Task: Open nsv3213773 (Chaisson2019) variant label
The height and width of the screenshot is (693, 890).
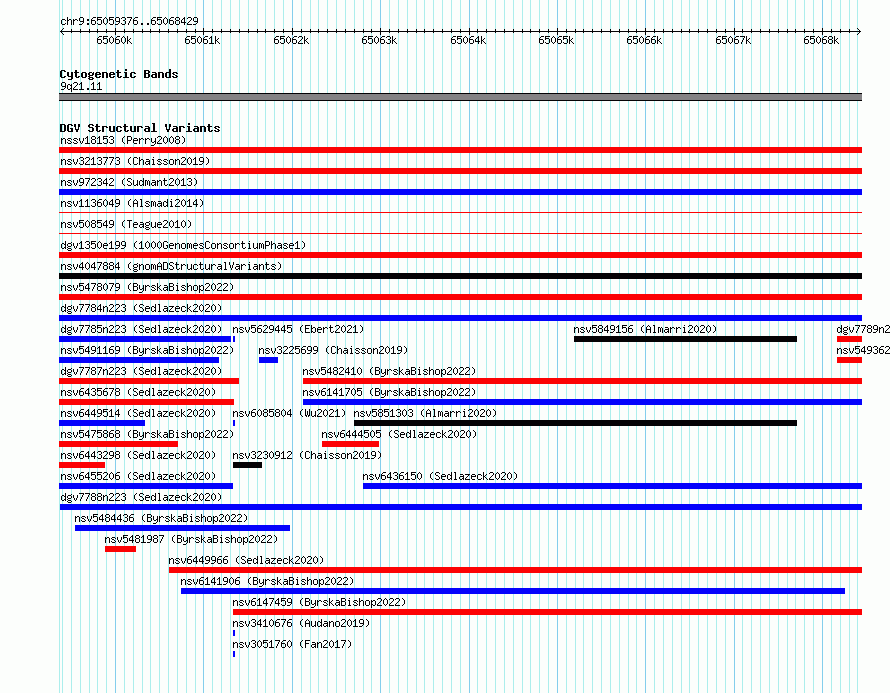Action: 135,161
